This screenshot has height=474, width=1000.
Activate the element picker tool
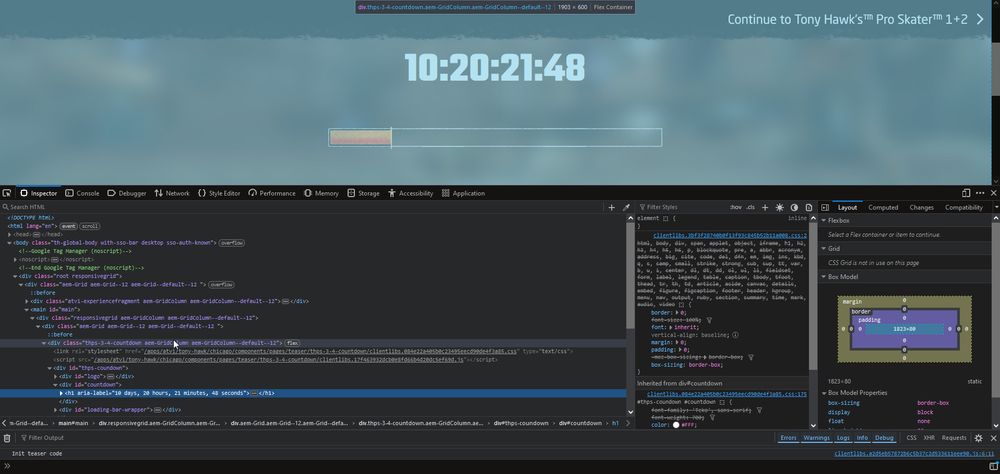pyautogui.click(x=6, y=193)
